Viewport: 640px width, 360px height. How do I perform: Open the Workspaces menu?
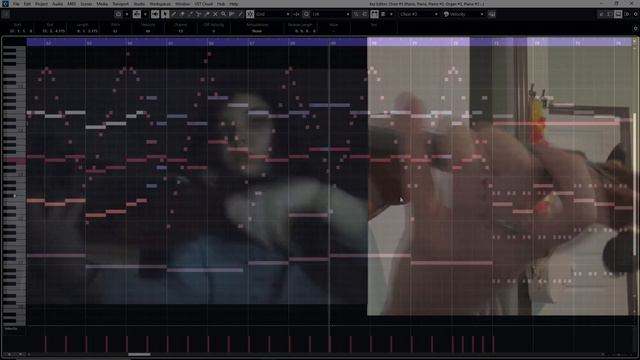click(160, 4)
